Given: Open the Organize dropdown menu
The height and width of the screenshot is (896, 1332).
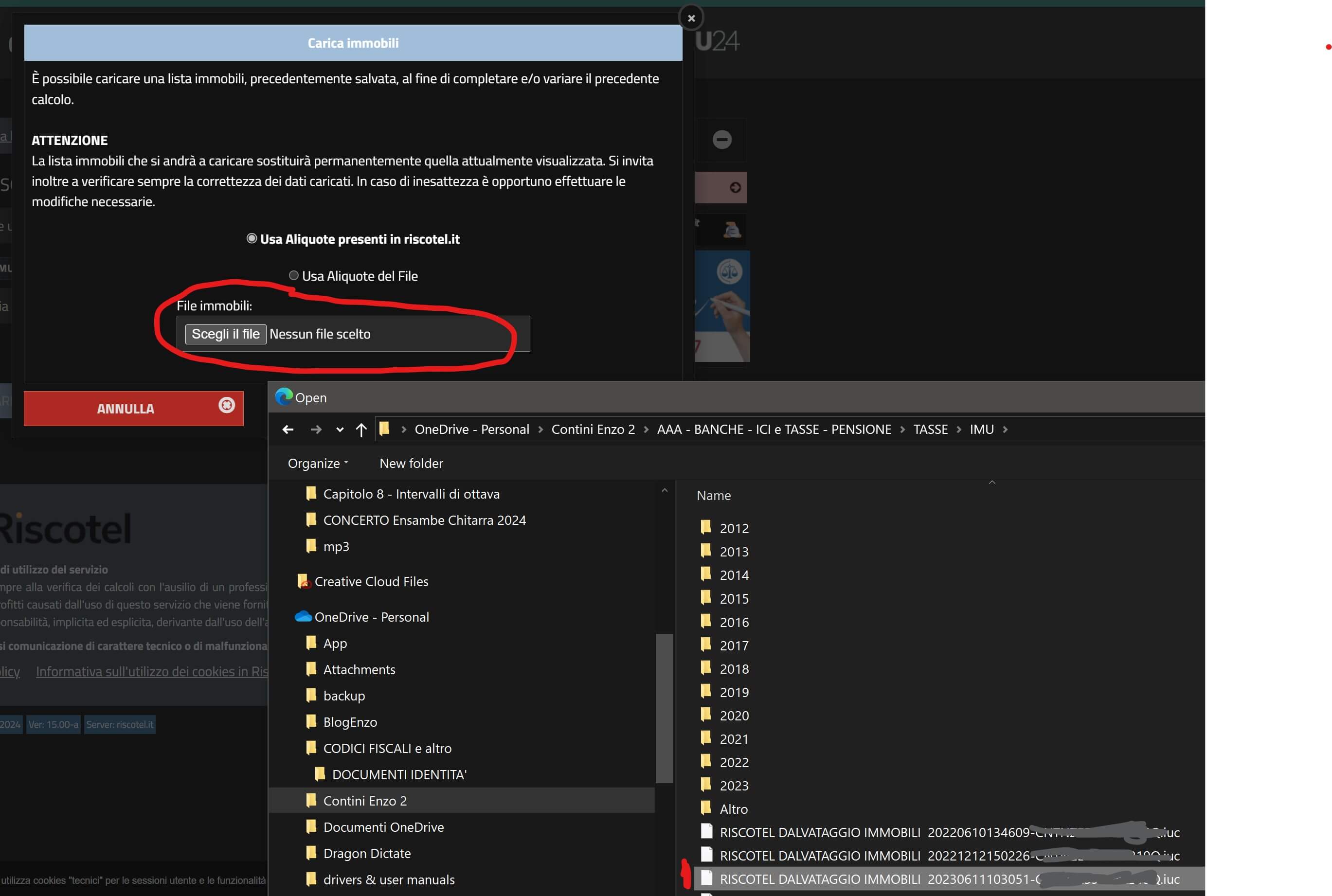Looking at the screenshot, I should (x=318, y=464).
